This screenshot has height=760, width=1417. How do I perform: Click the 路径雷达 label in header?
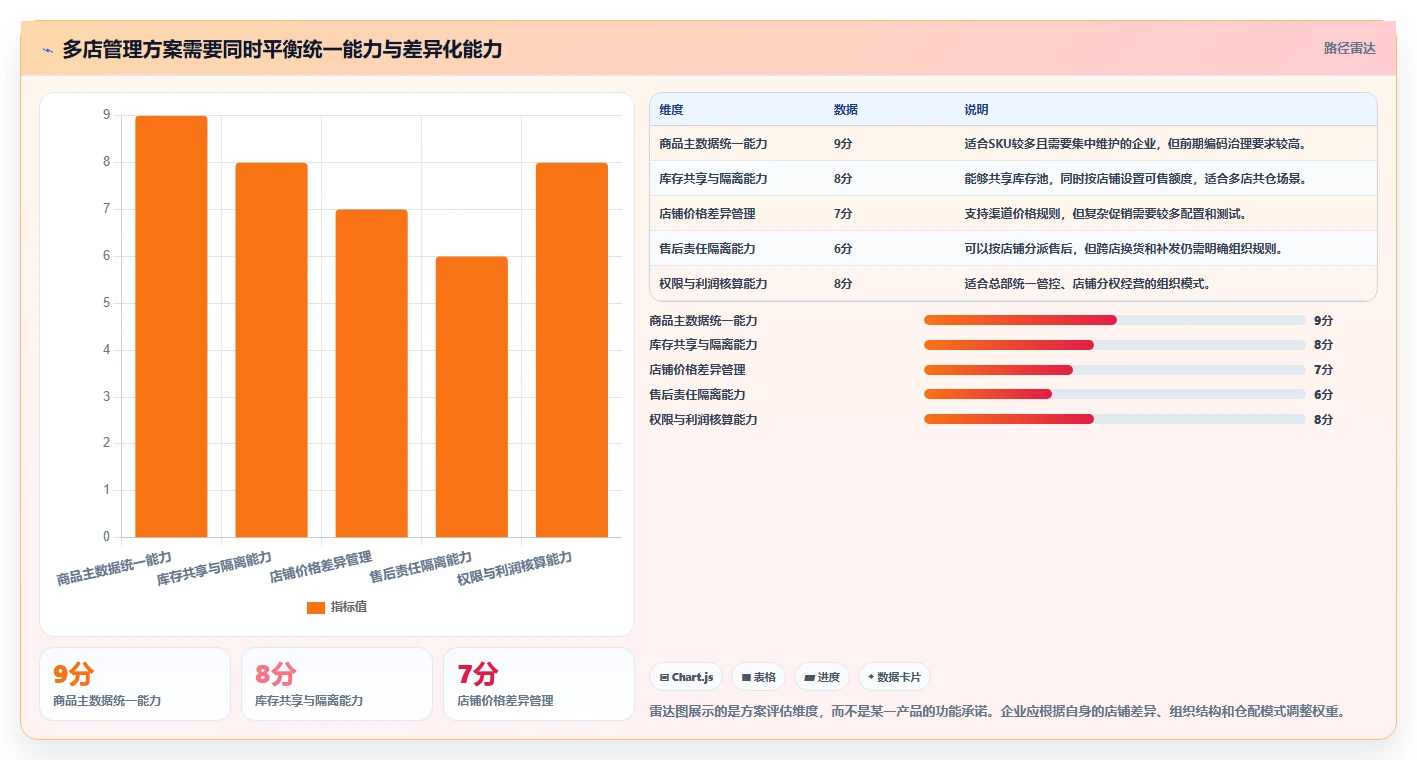click(1350, 48)
